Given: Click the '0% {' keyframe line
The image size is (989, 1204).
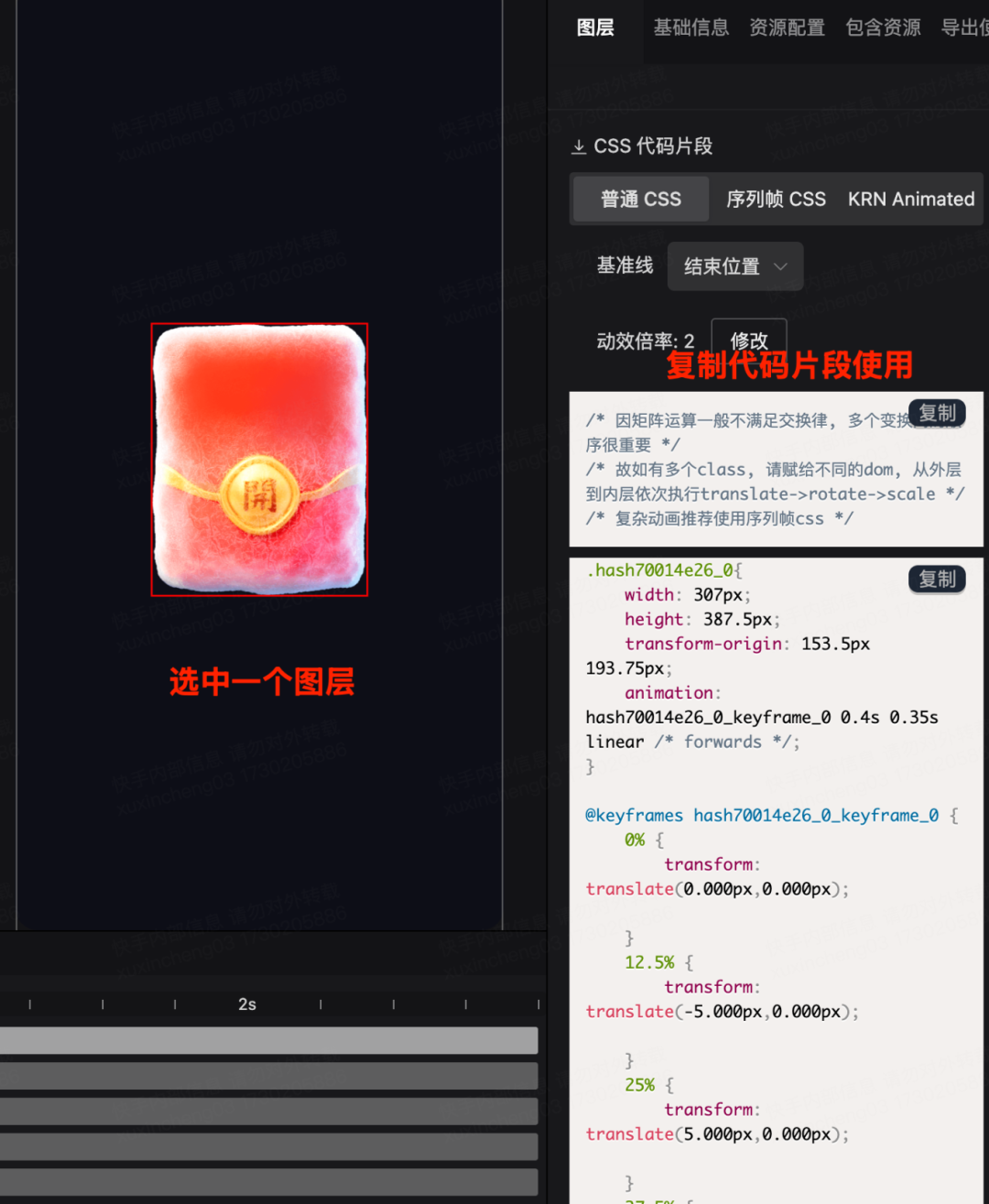Looking at the screenshot, I should [644, 840].
